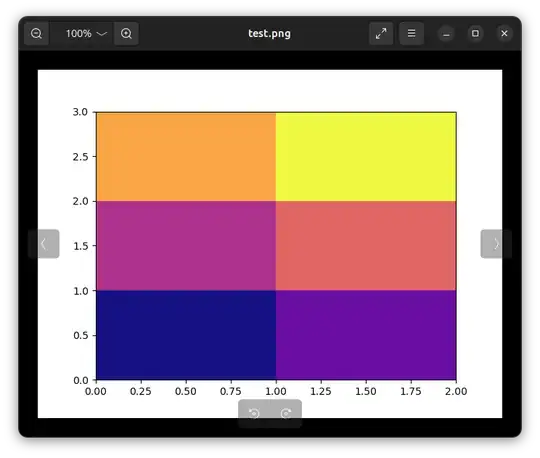
Task: Open the hamburger main menu
Action: pyautogui.click(x=411, y=33)
